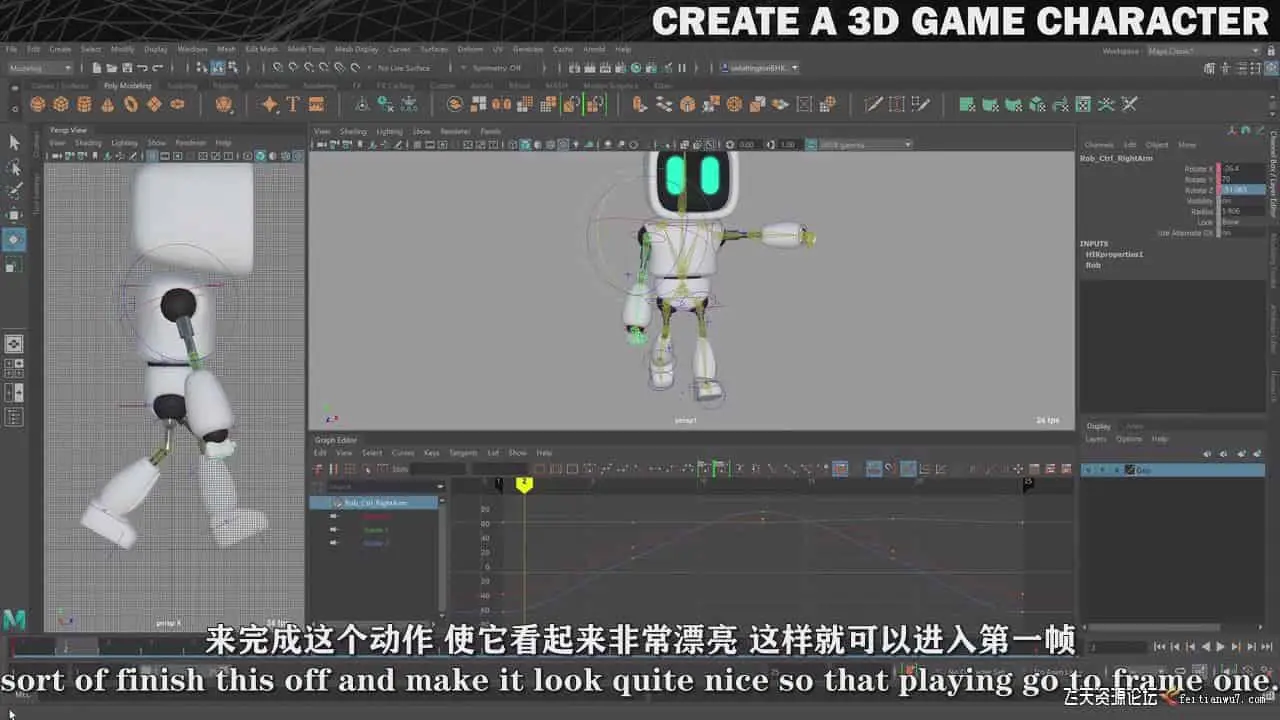Screen dimensions: 1280x720
Task: Click the Undo arrow icon
Action: tap(142, 68)
